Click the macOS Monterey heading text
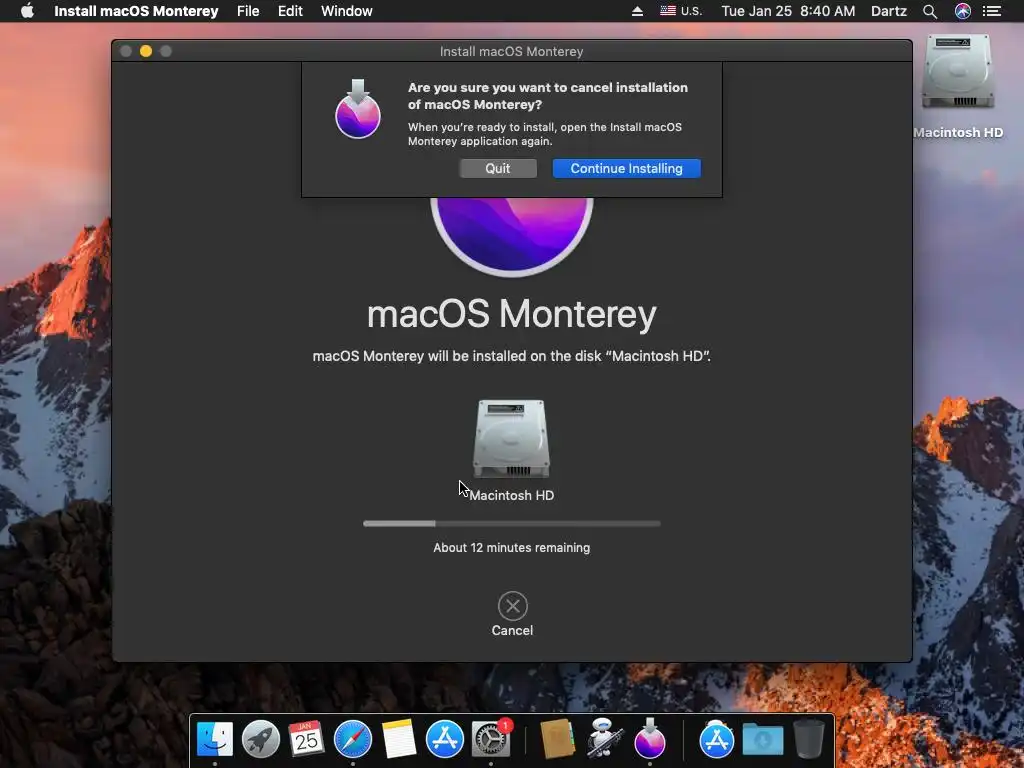This screenshot has width=1024, height=768. tap(511, 314)
